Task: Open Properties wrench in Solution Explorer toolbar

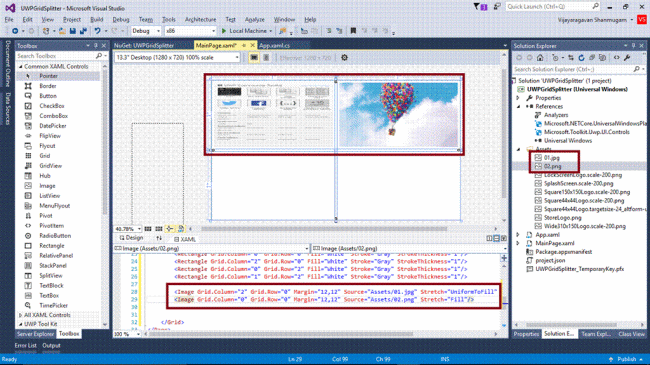Action: pyautogui.click(x=627, y=58)
